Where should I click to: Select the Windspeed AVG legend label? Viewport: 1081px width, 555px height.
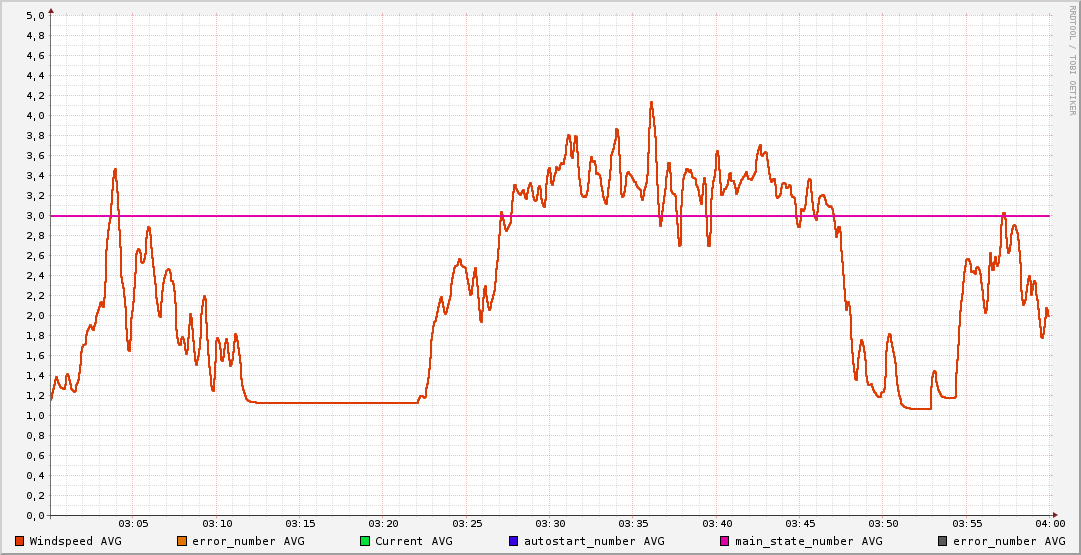click(75, 541)
